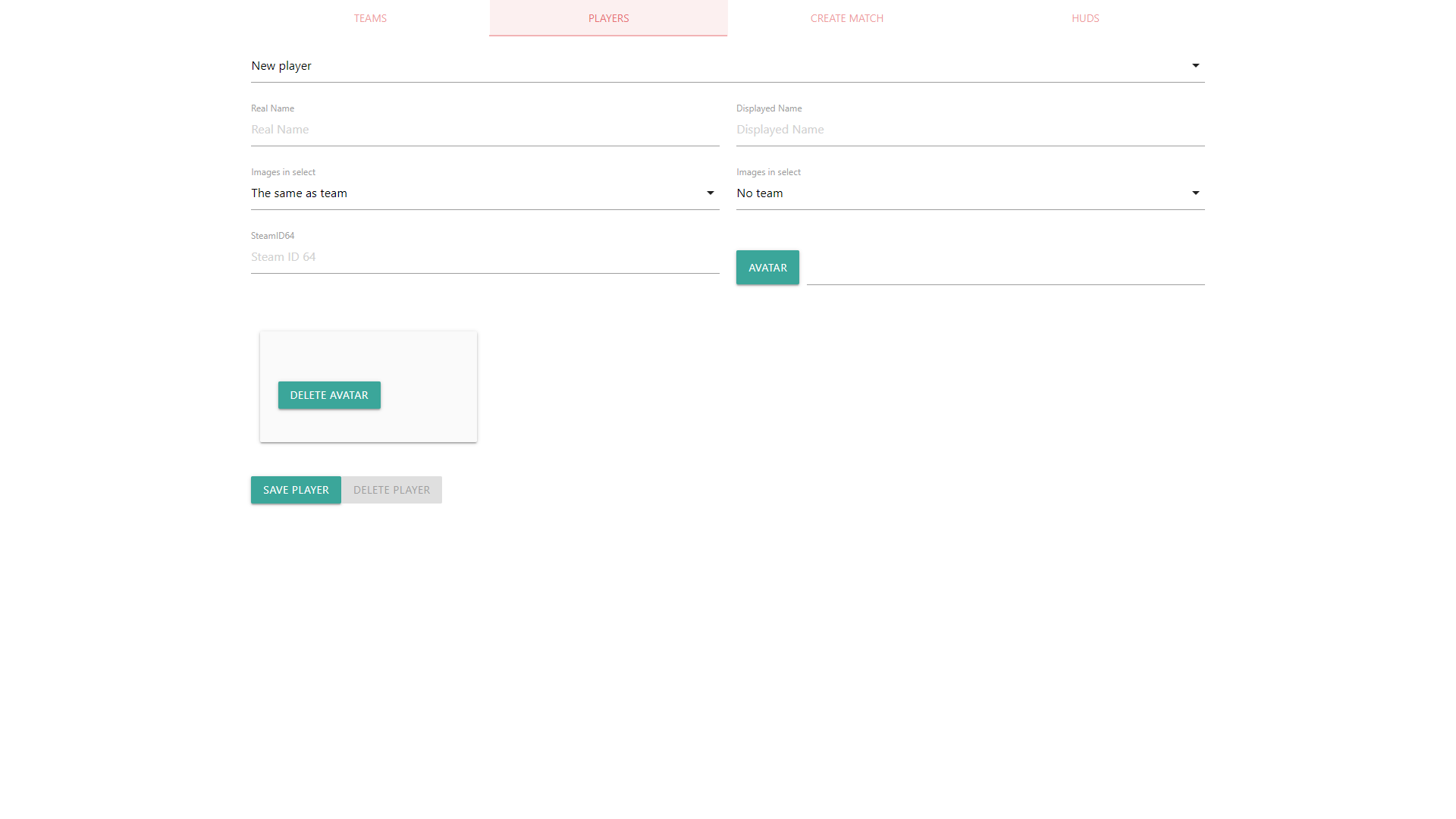
Task: Click the caret icon of 'The same as team'
Action: 710,193
